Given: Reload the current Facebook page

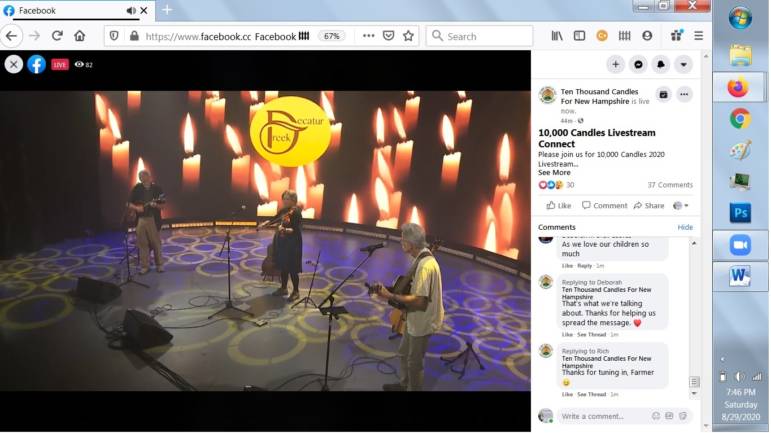Looking at the screenshot, I should pos(57,35).
